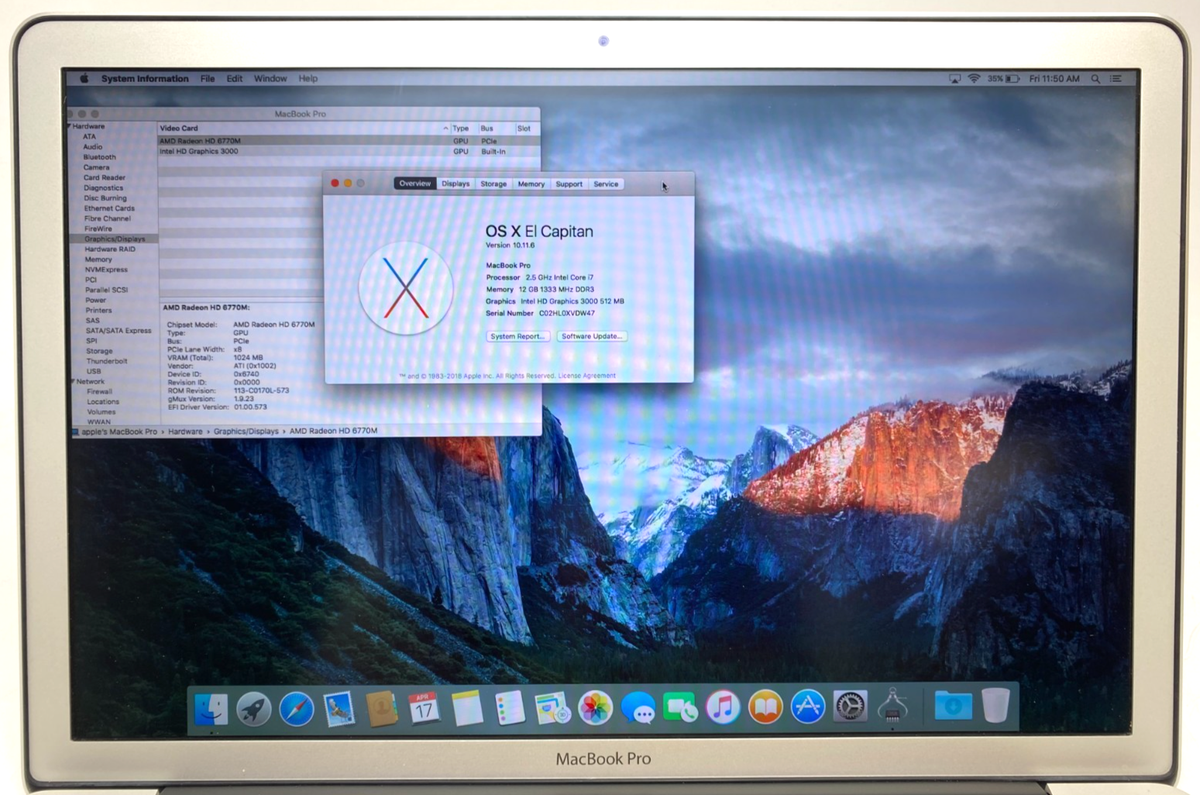Open the Window menu
Viewport: 1200px width, 795px height.
pyautogui.click(x=270, y=79)
